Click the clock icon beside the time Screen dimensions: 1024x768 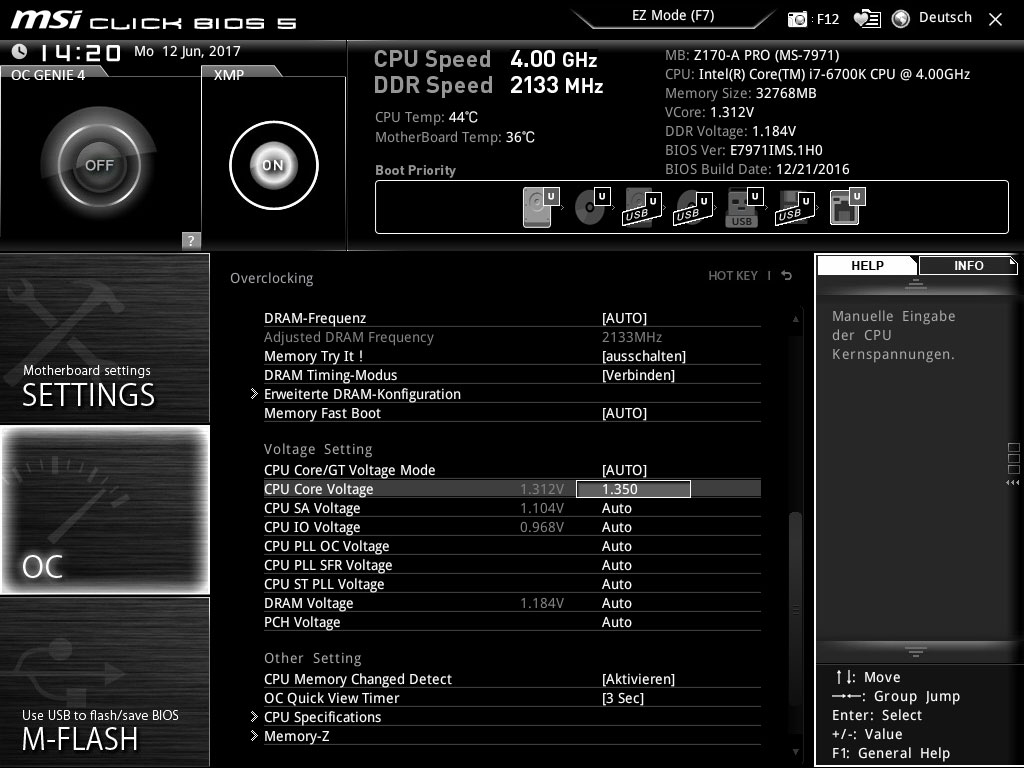pyautogui.click(x=20, y=52)
